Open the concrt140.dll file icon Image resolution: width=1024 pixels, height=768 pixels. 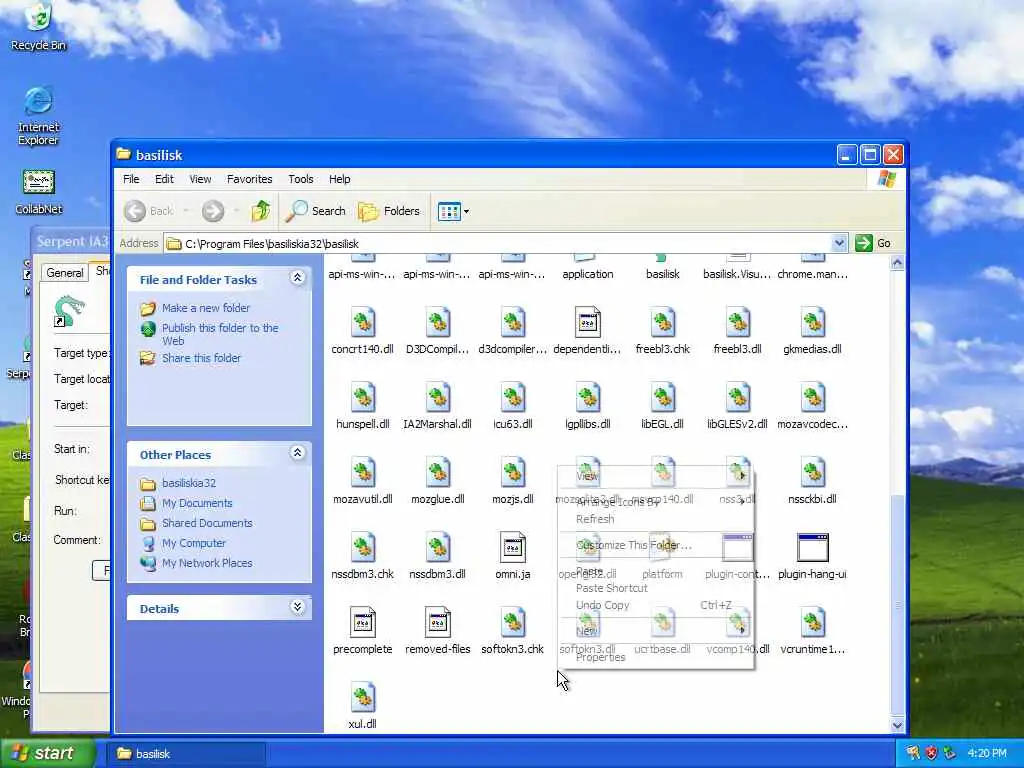point(362,323)
